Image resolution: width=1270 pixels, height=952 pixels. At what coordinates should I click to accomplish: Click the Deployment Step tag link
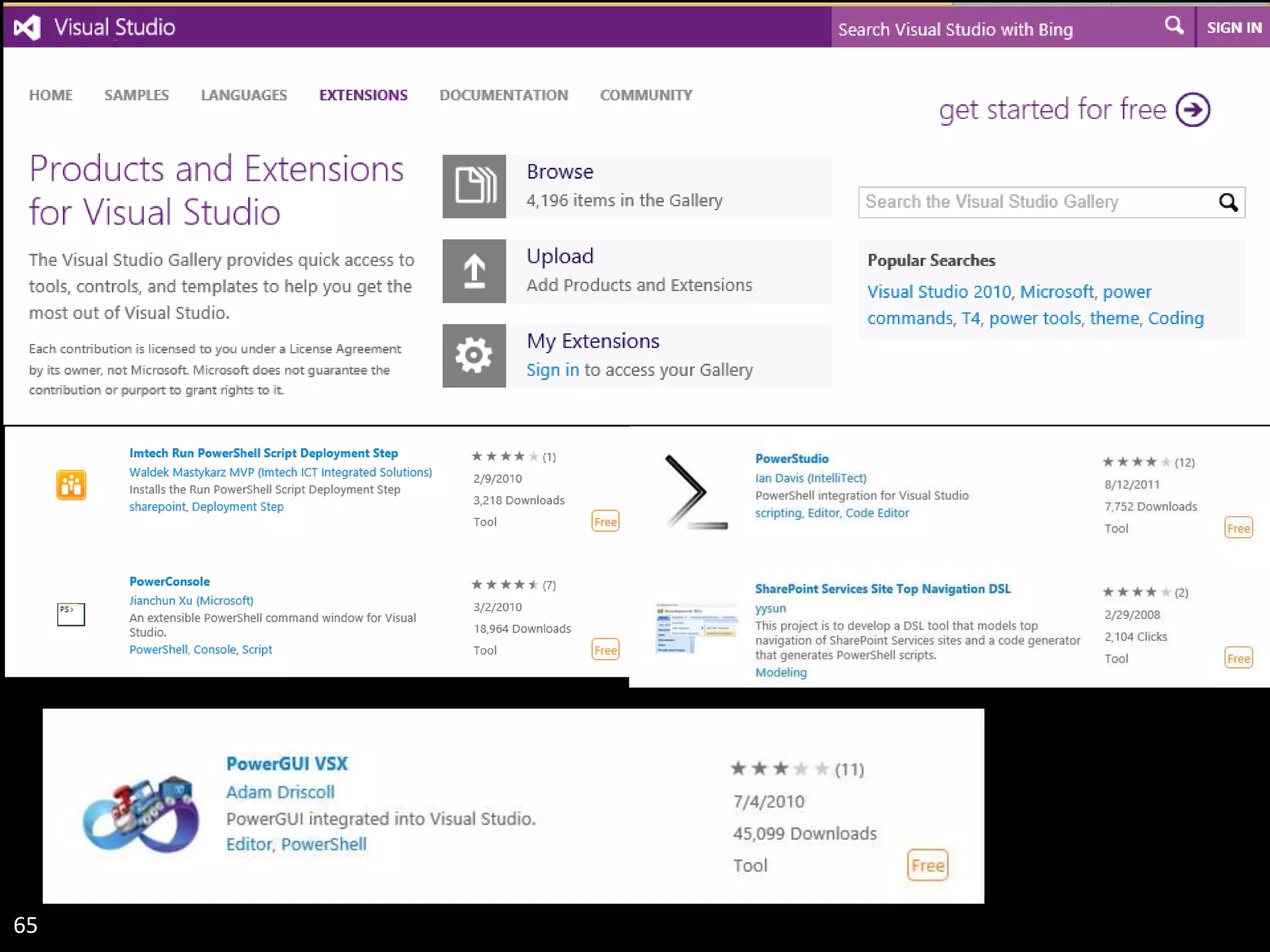pyautogui.click(x=238, y=506)
